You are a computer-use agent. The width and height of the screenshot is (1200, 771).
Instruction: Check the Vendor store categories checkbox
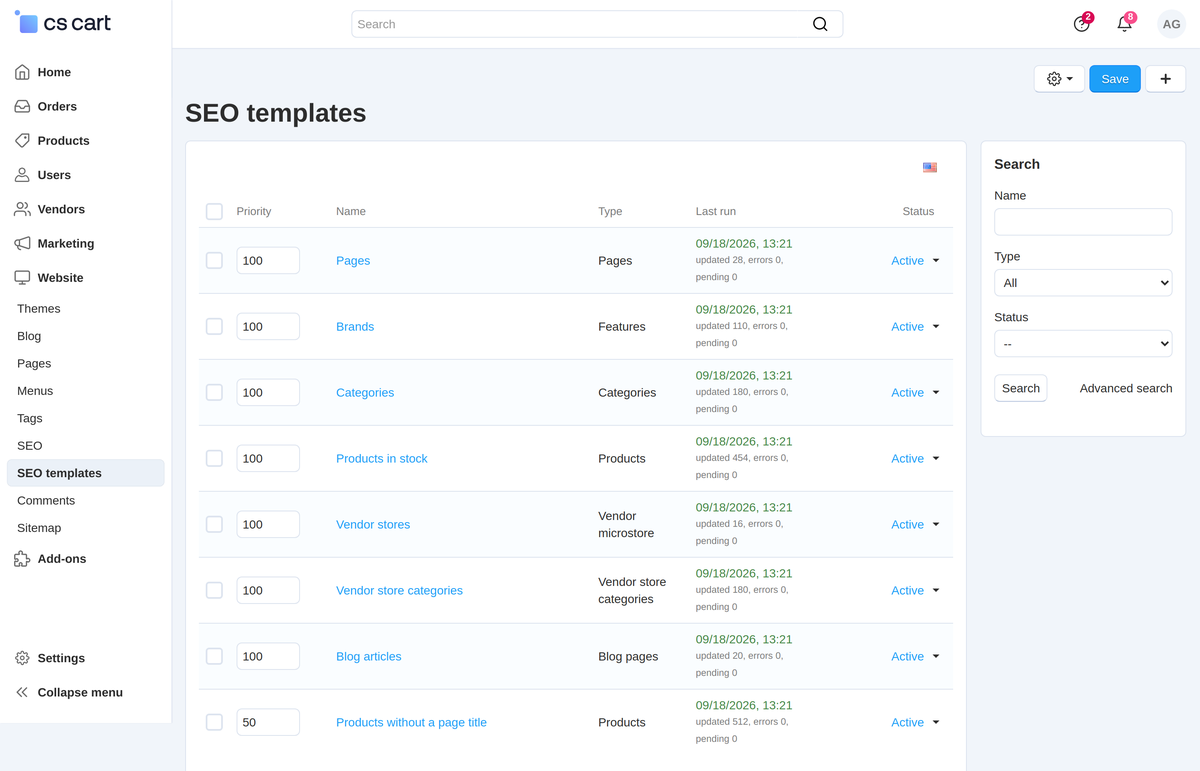pyautogui.click(x=214, y=590)
